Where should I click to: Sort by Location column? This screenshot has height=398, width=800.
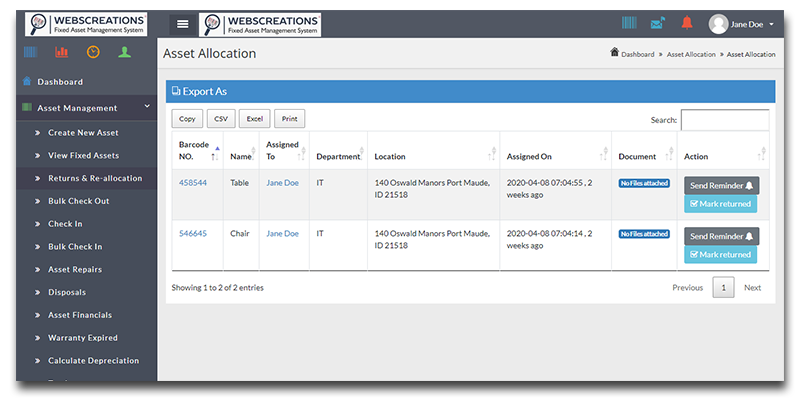pyautogui.click(x=434, y=151)
